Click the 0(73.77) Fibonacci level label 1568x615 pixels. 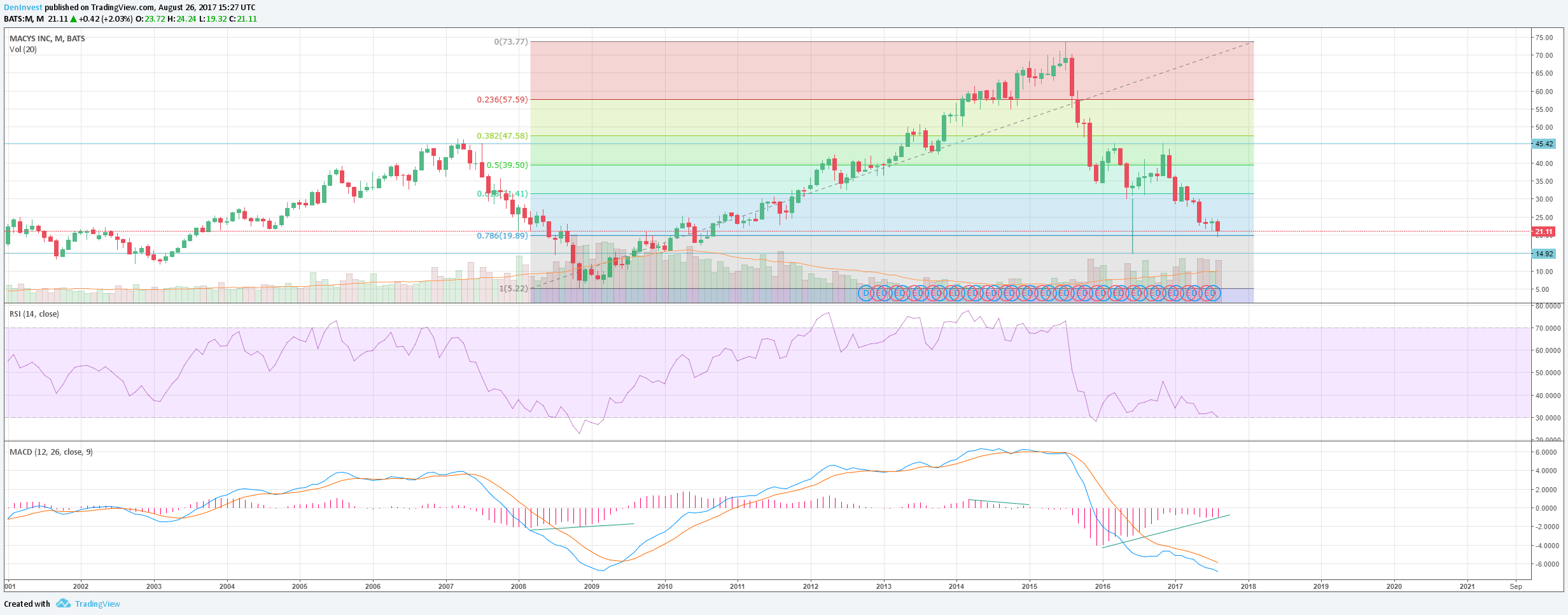(511, 42)
